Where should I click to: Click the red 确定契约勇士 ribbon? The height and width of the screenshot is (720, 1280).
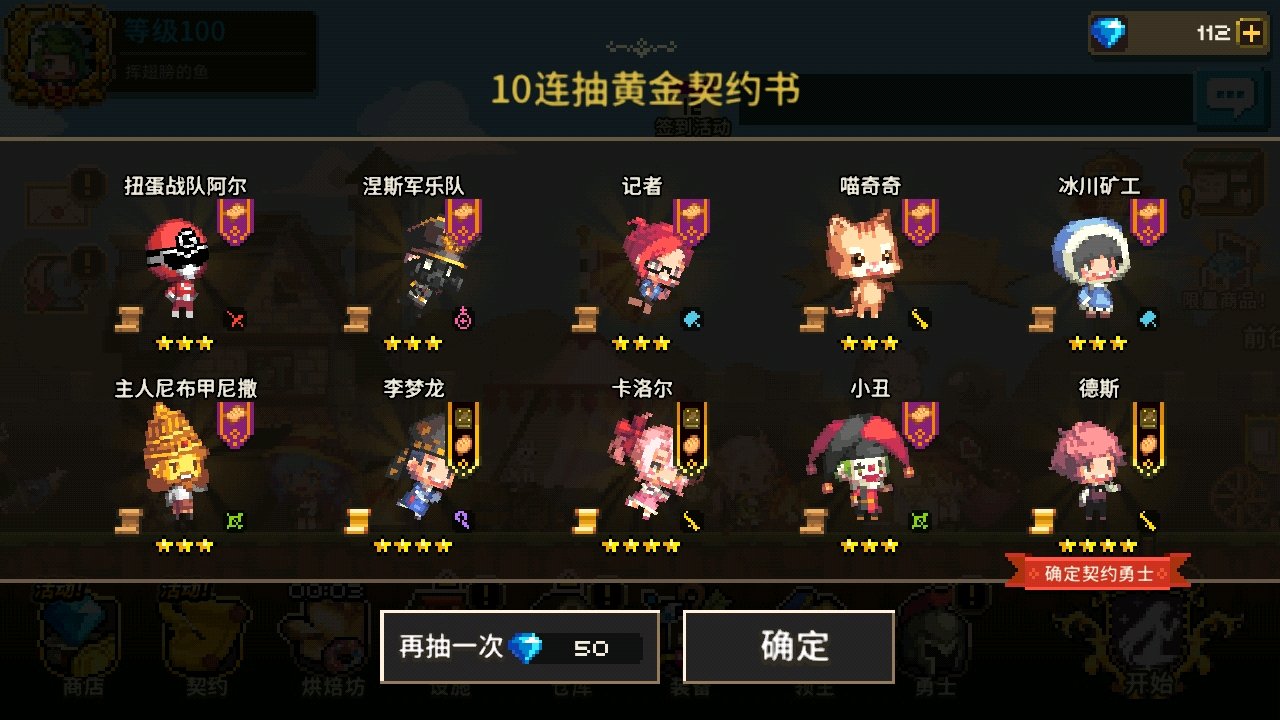point(1098,574)
